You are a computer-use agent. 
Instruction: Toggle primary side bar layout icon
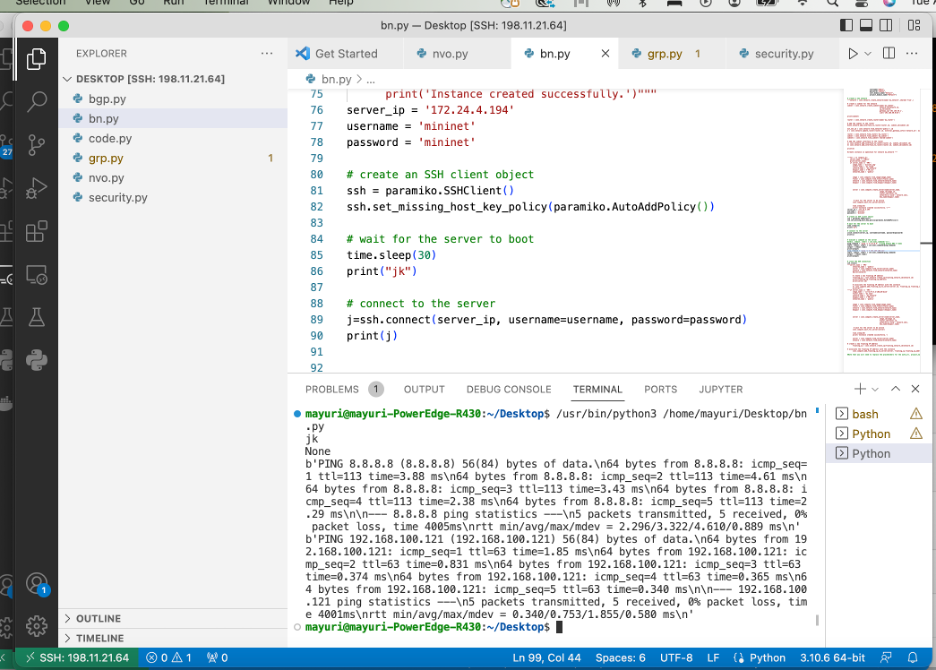click(x=846, y=25)
